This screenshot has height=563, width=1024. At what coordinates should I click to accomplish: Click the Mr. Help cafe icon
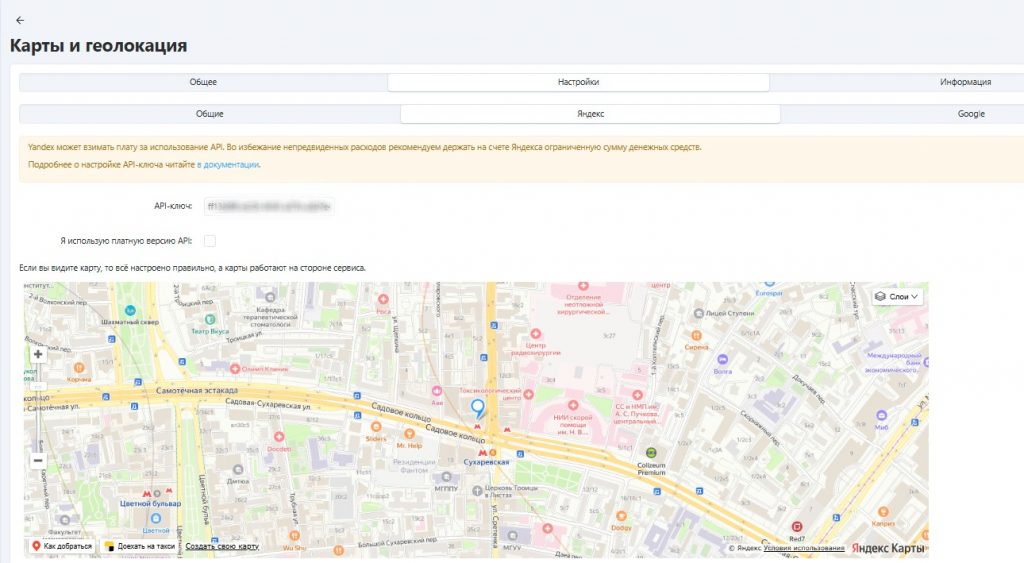[x=409, y=434]
